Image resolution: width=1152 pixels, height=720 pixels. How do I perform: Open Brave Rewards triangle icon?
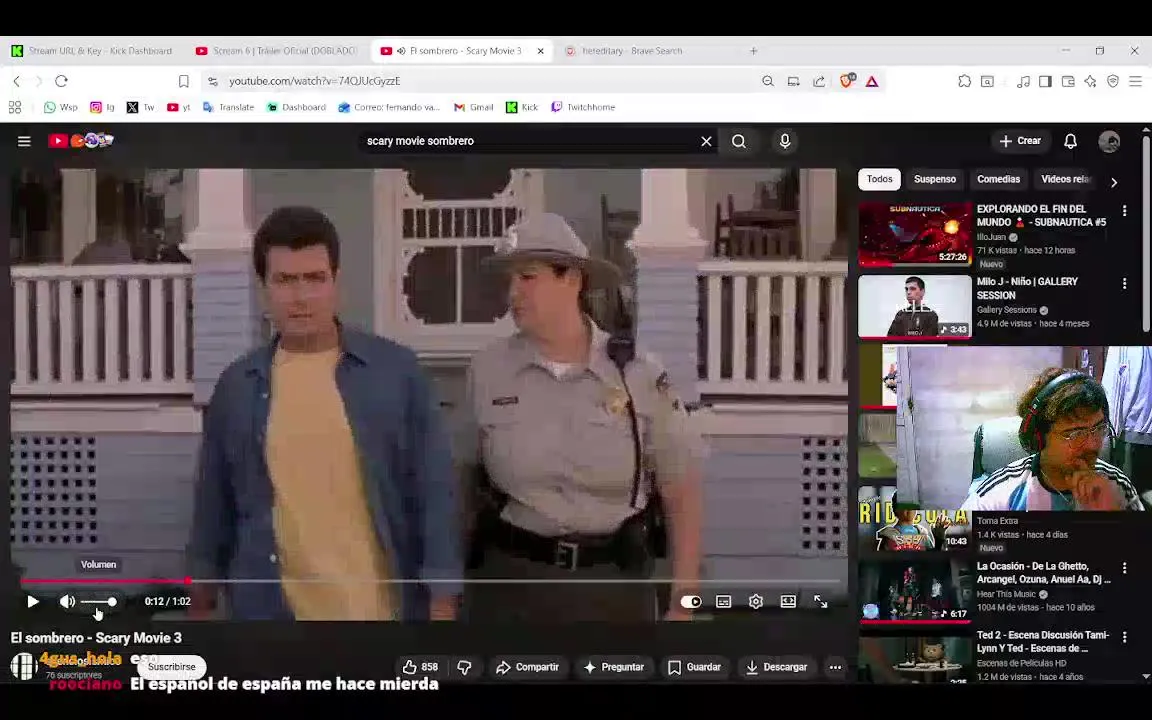click(x=872, y=82)
